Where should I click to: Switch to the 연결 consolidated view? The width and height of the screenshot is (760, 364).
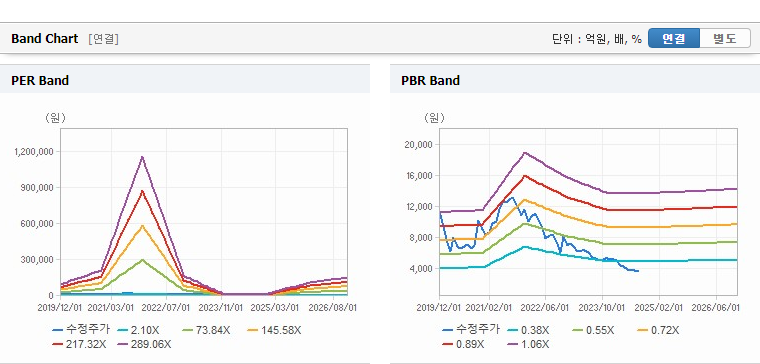click(x=674, y=38)
